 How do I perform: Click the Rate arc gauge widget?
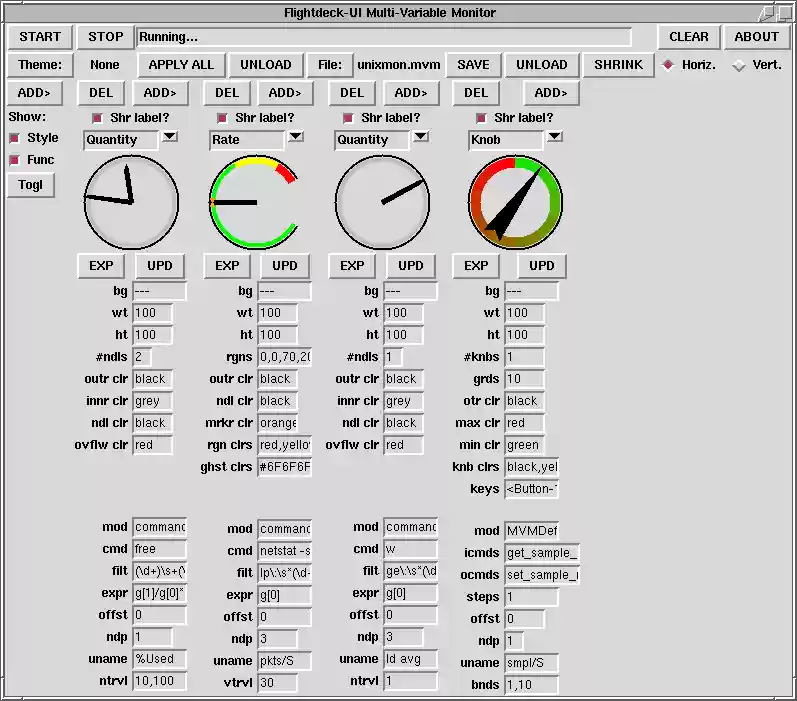(x=254, y=202)
